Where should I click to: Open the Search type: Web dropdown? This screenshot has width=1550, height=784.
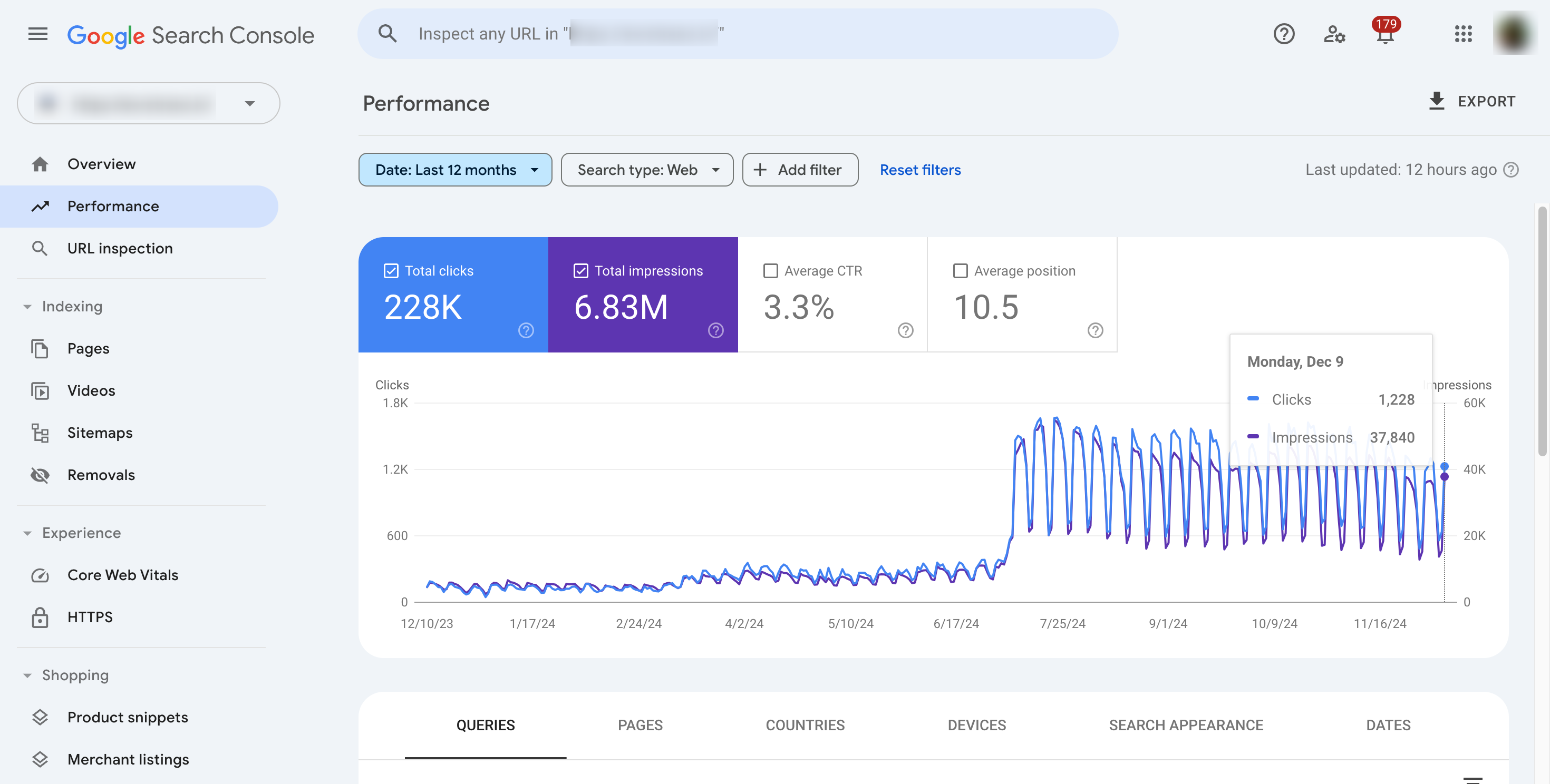pos(647,170)
